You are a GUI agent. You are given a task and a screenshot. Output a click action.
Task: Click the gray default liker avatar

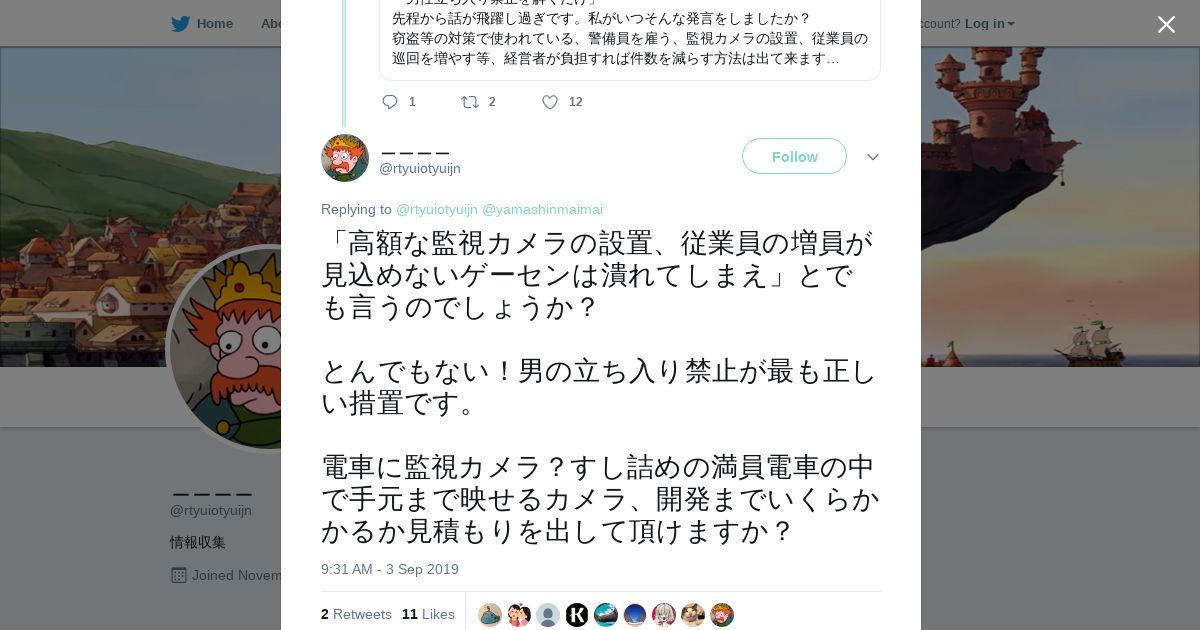pyautogui.click(x=548, y=615)
